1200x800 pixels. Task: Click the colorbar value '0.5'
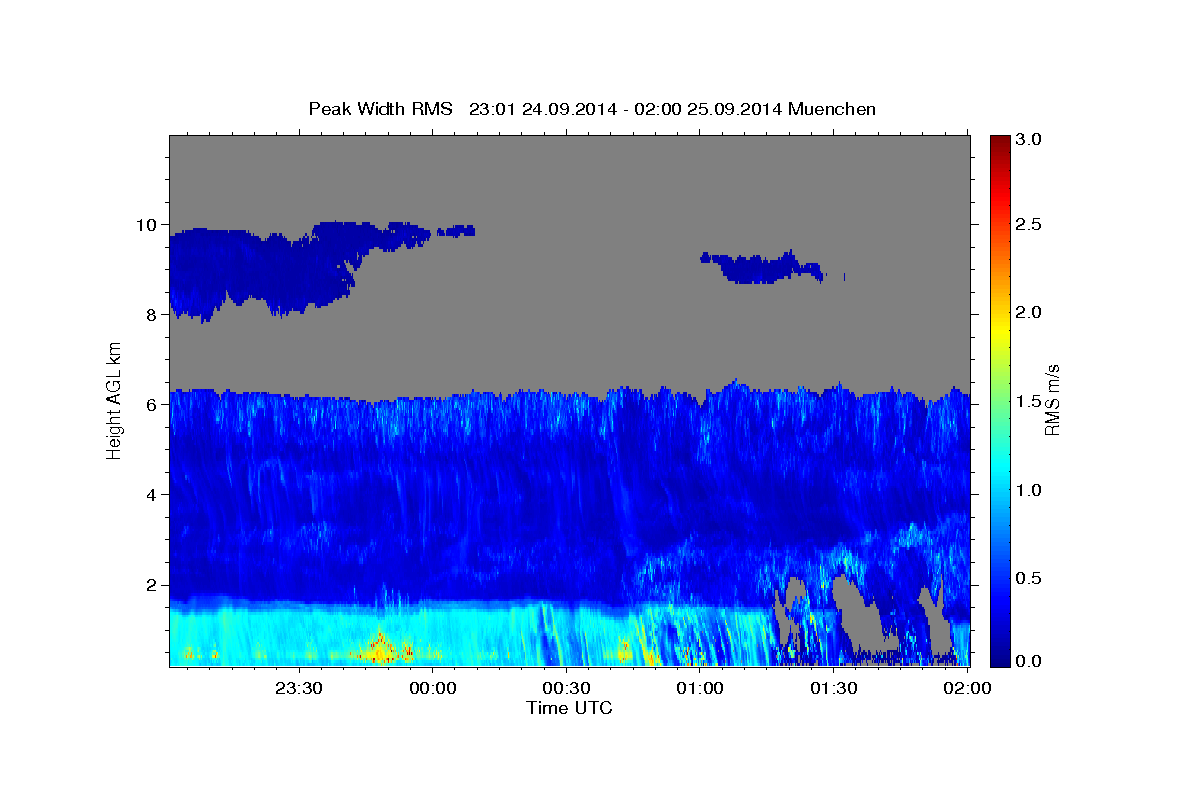tap(1030, 578)
